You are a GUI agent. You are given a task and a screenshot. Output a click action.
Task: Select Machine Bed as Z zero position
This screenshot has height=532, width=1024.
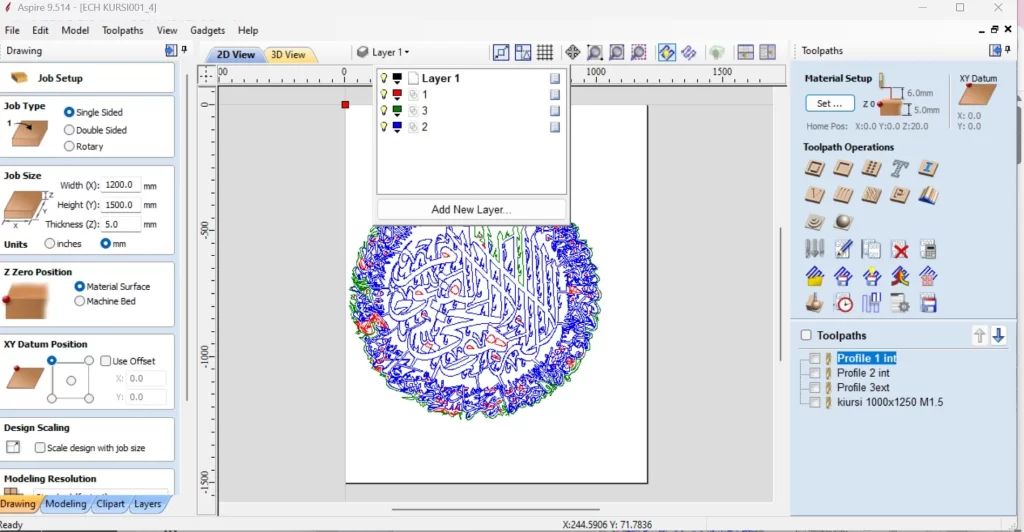coord(80,301)
